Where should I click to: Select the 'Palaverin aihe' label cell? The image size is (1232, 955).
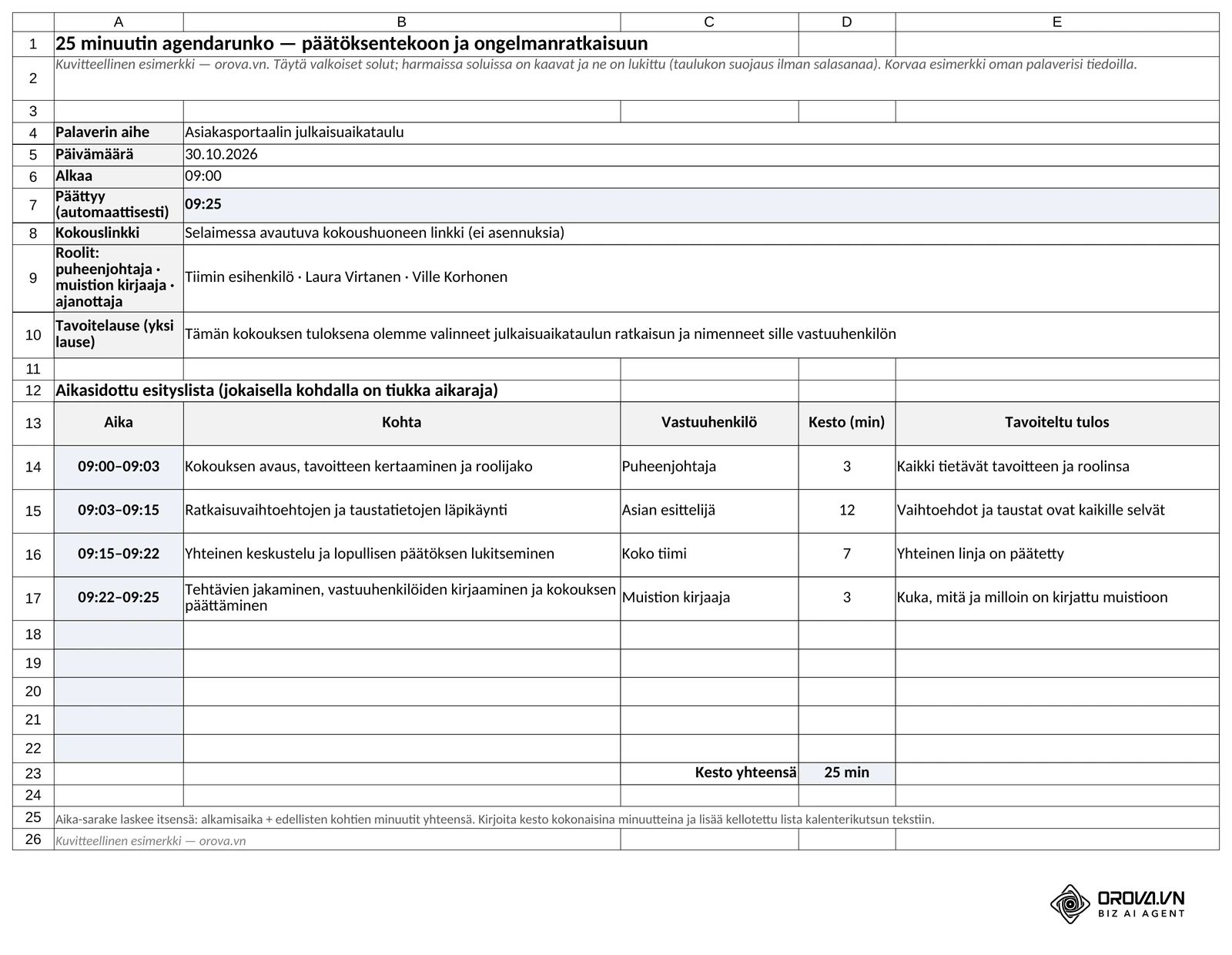click(x=119, y=132)
